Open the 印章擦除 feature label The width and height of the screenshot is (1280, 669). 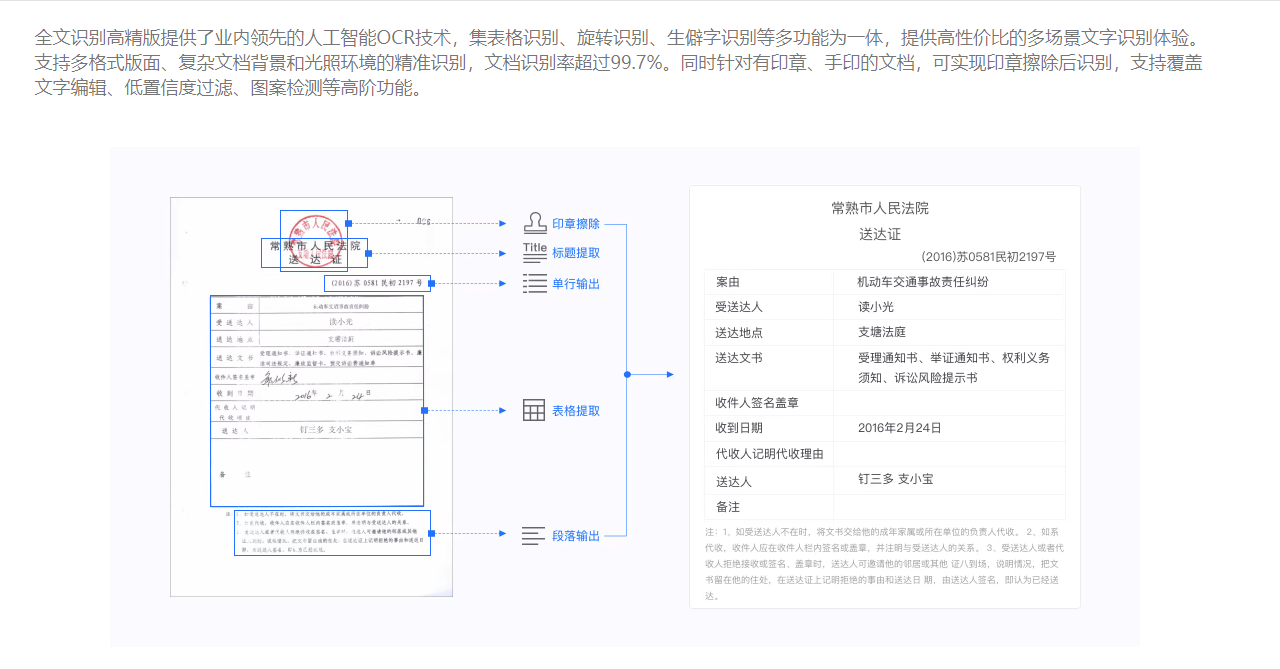click(576, 224)
